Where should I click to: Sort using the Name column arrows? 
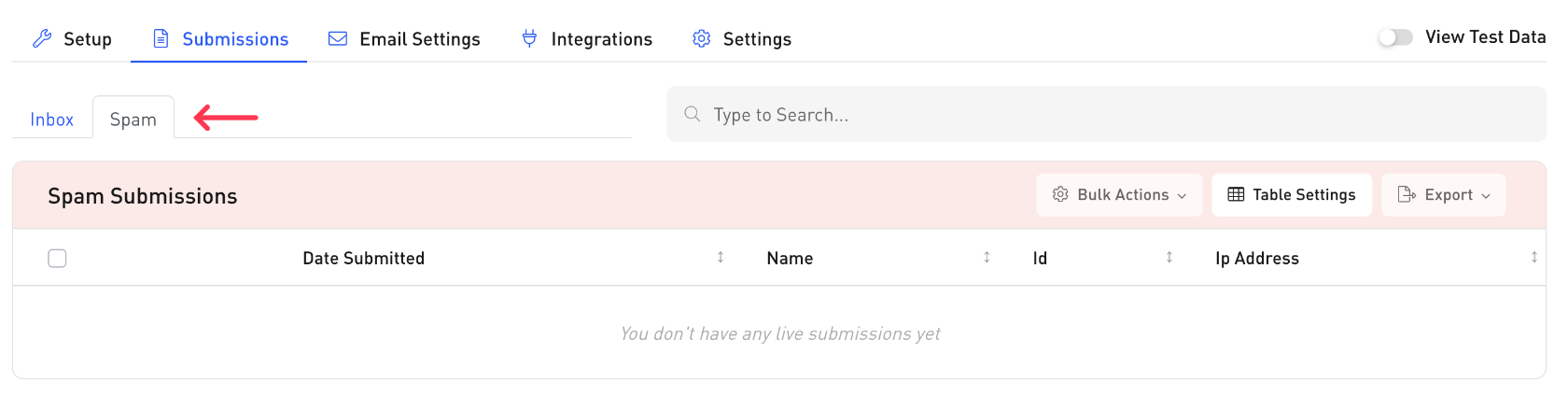987,257
